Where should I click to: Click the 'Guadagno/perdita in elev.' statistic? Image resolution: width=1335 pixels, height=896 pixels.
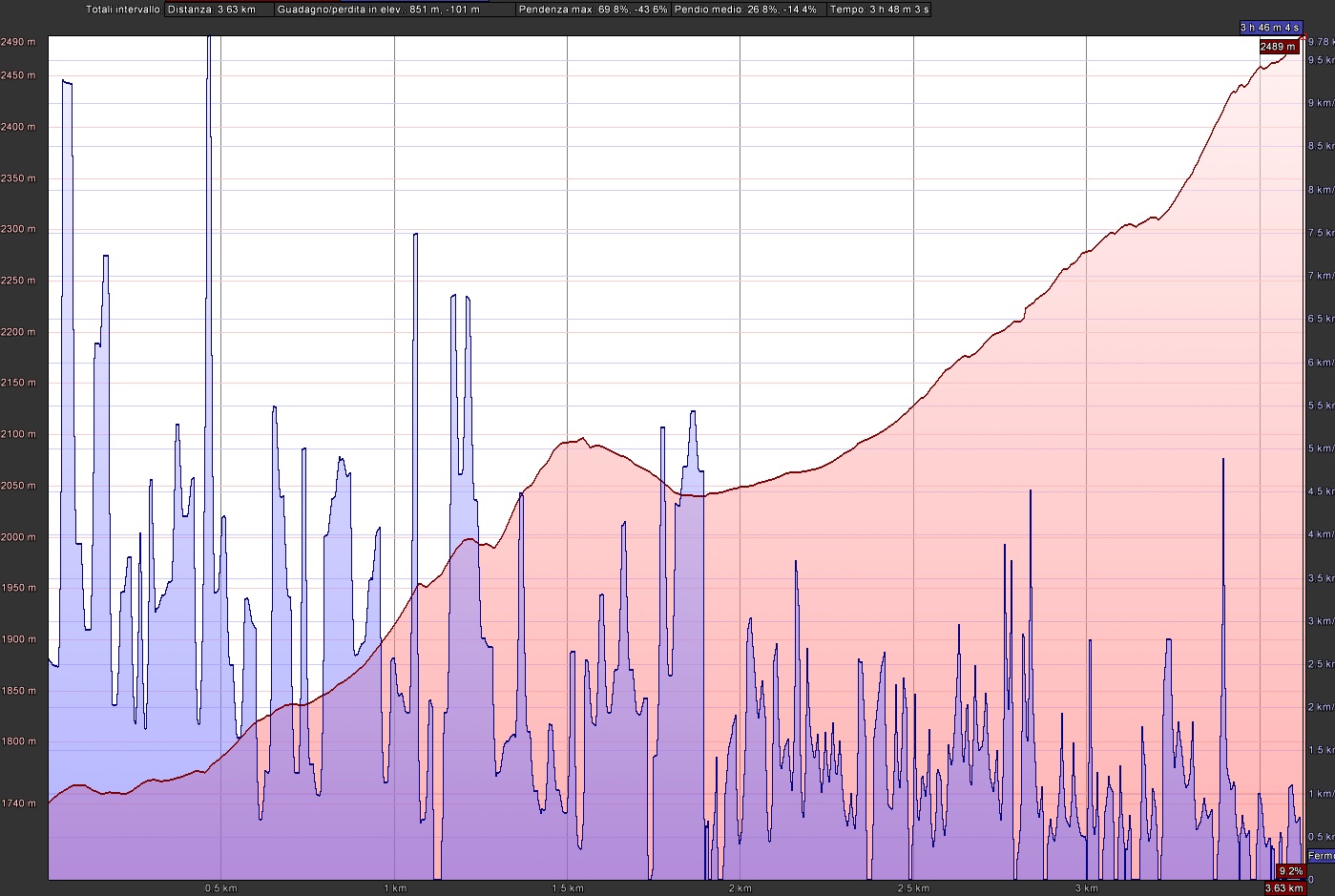click(395, 10)
